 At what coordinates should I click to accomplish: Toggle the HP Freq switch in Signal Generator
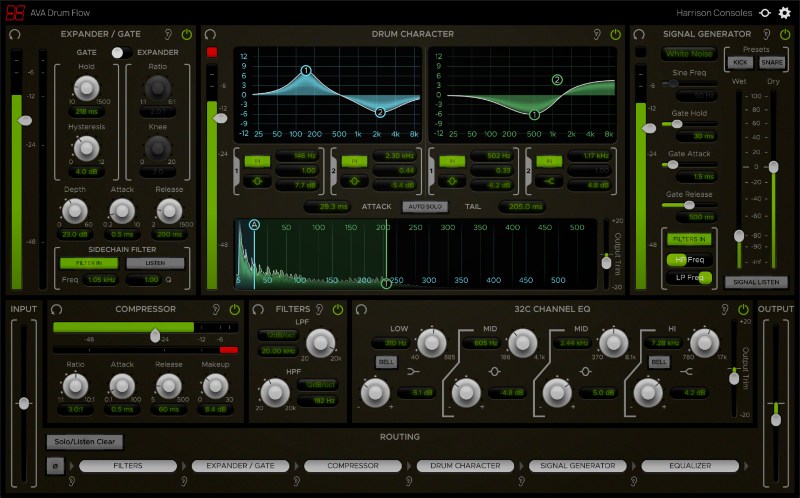tap(690, 259)
